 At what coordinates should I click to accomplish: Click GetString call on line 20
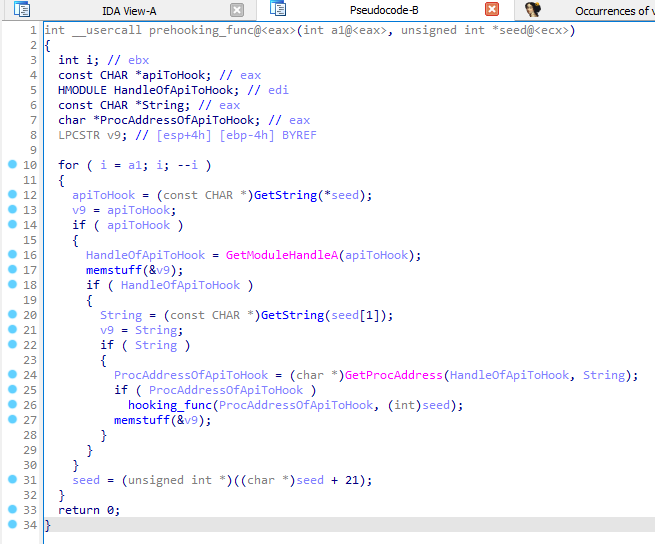tap(292, 315)
